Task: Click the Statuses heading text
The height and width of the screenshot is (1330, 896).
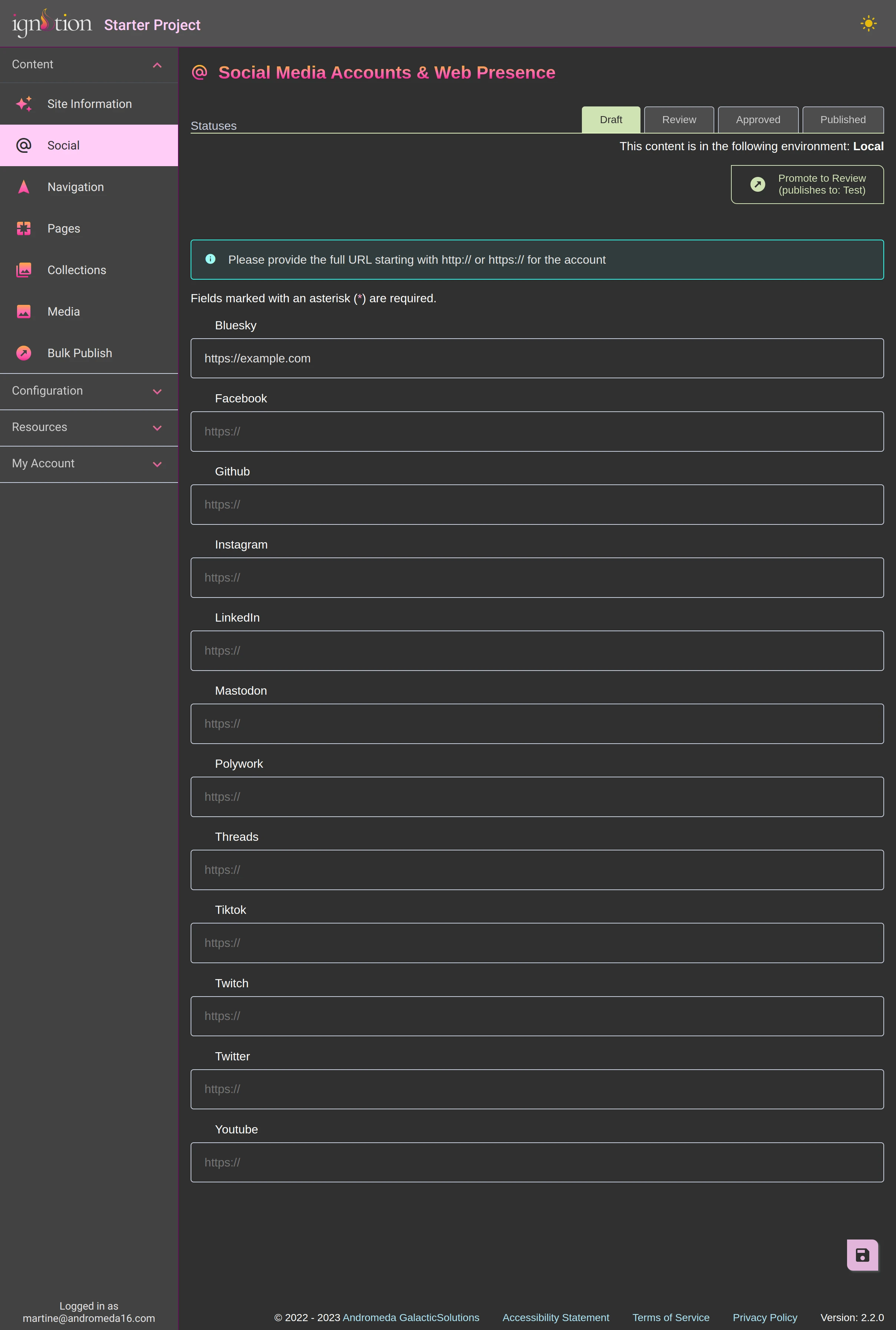Action: pos(214,126)
